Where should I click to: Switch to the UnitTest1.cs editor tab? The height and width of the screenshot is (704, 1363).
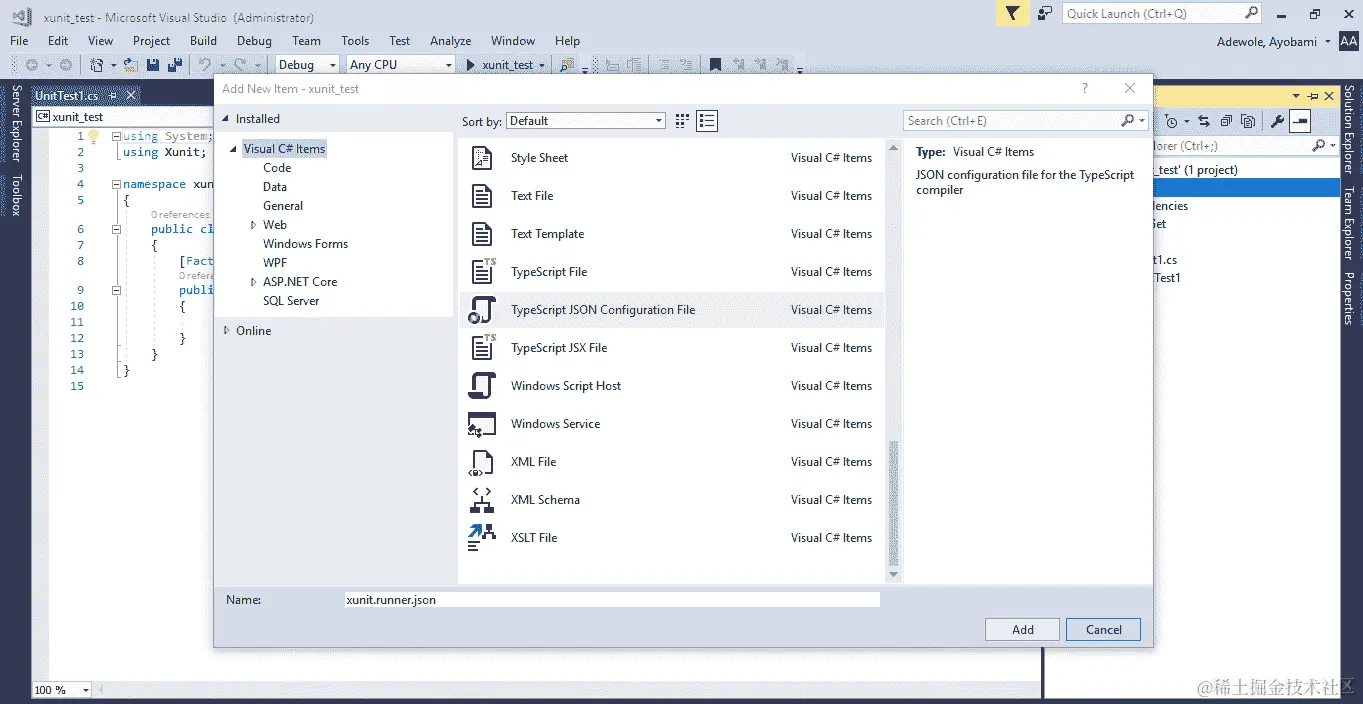click(67, 96)
